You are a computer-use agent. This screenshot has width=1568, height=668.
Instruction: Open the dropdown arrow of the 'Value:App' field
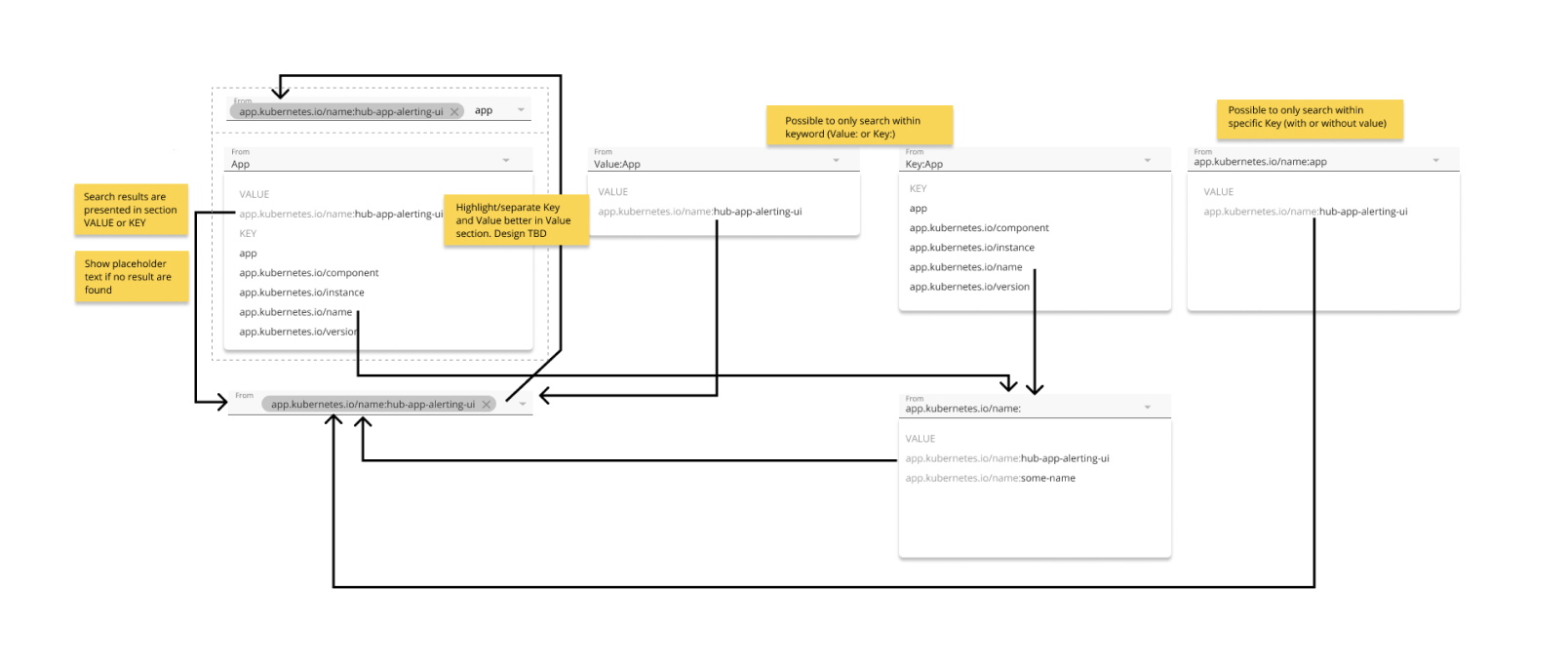pyautogui.click(x=836, y=161)
